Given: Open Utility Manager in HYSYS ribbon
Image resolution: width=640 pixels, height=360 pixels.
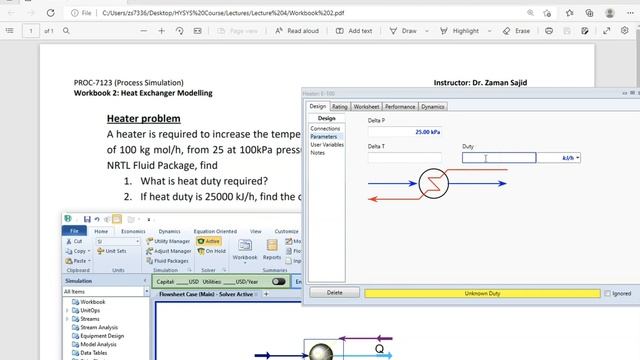Looking at the screenshot, I should (168, 241).
